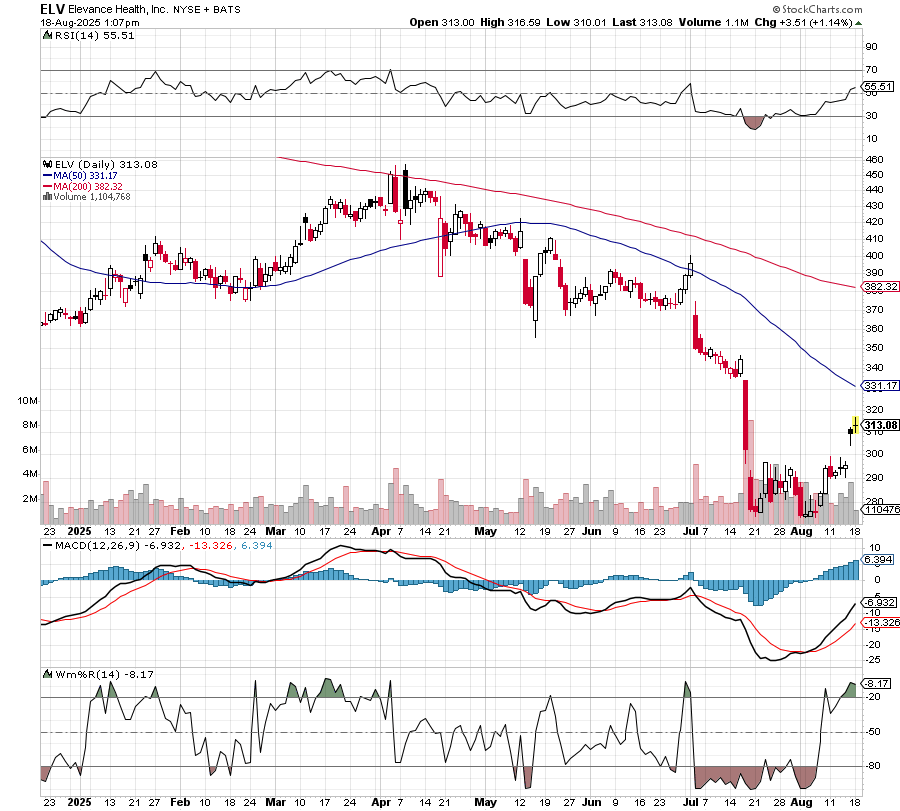
Task: Click the Apr label on price chart axis
Action: point(381,531)
